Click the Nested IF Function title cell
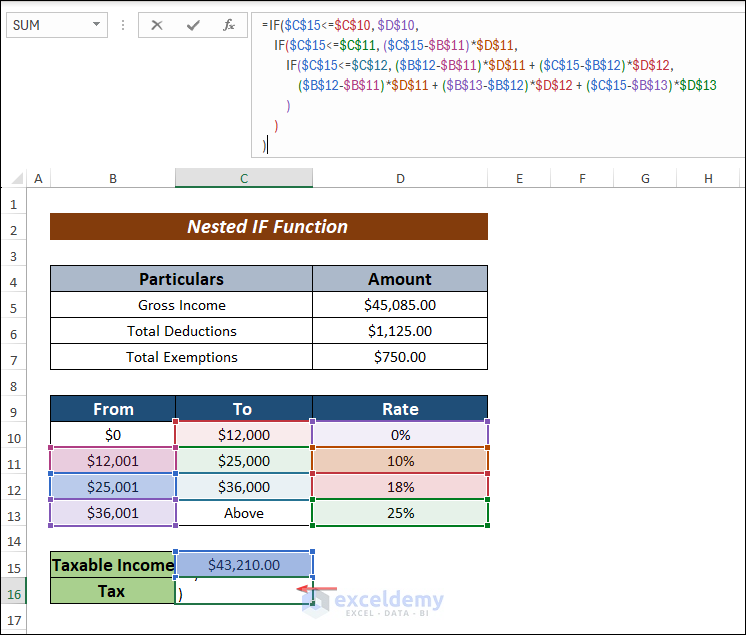Viewport: 746px width, 635px height. tap(269, 226)
